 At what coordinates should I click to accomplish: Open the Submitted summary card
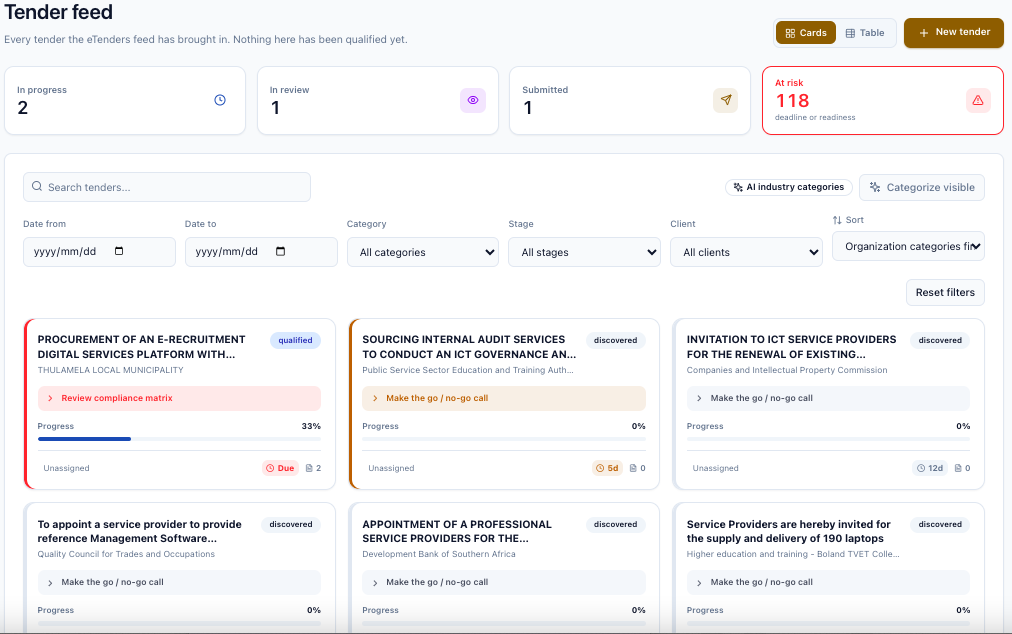coord(630,101)
